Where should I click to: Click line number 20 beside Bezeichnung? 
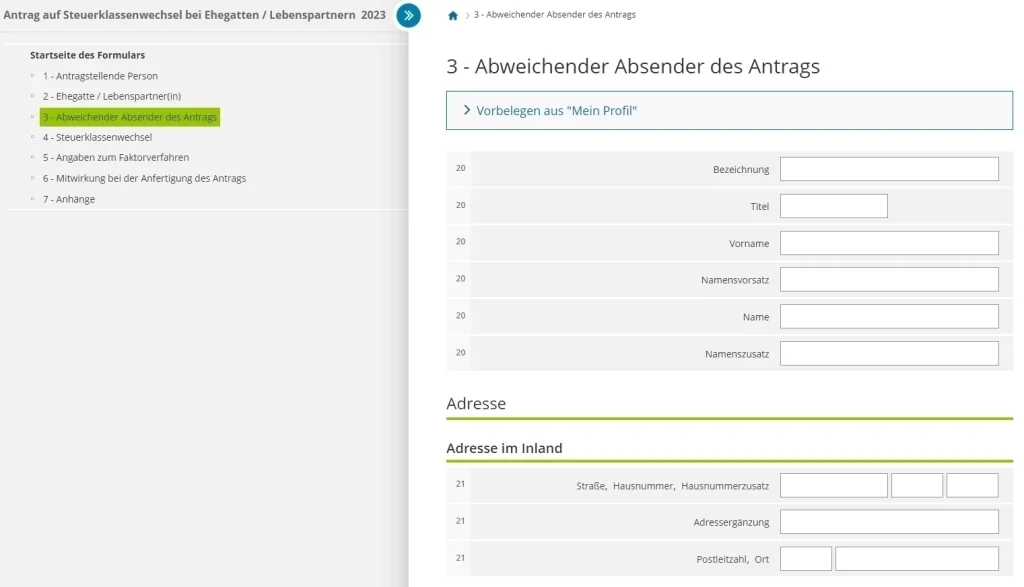(x=460, y=168)
